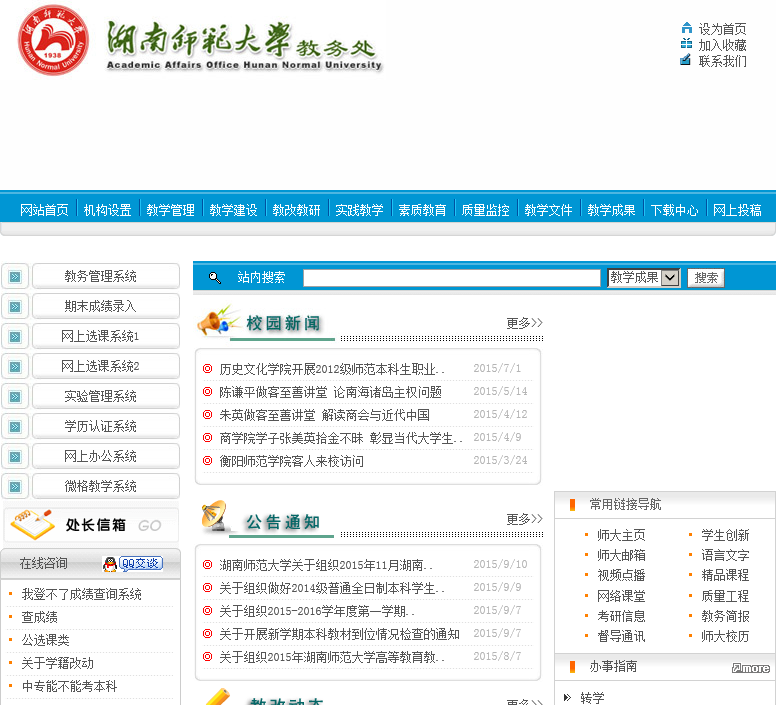Click the 加入收藏 link
The image size is (776, 705).
click(723, 46)
